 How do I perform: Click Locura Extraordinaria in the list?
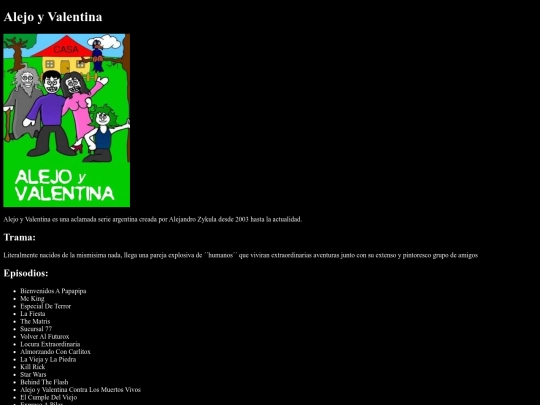[x=50, y=344]
